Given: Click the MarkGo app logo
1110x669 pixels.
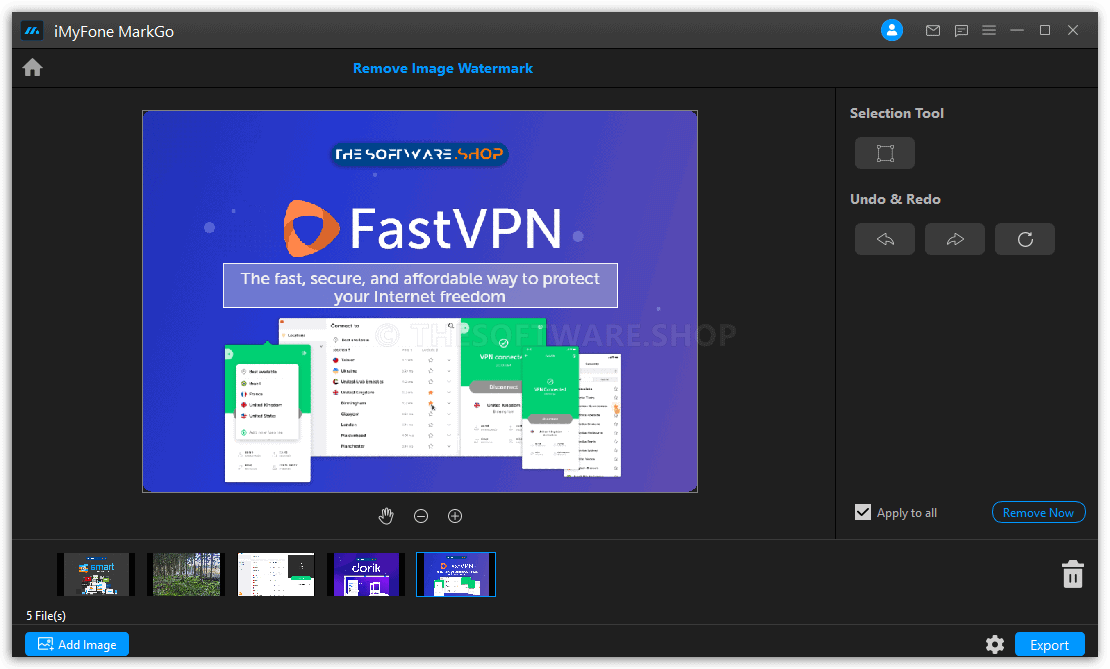Looking at the screenshot, I should pyautogui.click(x=32, y=31).
